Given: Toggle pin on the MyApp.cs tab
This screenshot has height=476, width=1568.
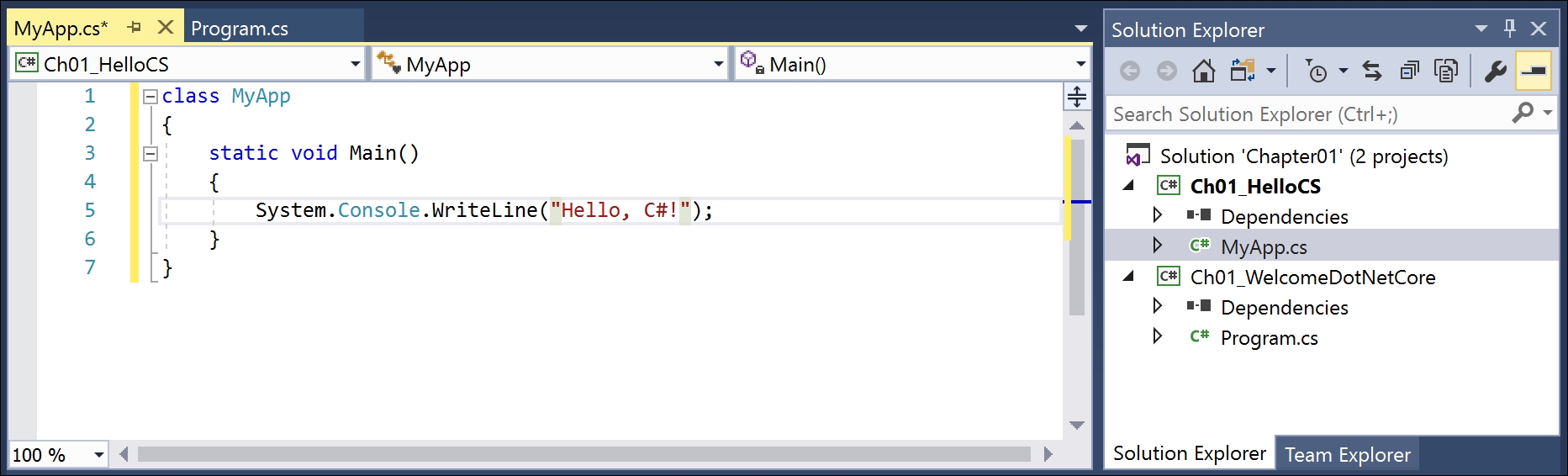Looking at the screenshot, I should (135, 28).
